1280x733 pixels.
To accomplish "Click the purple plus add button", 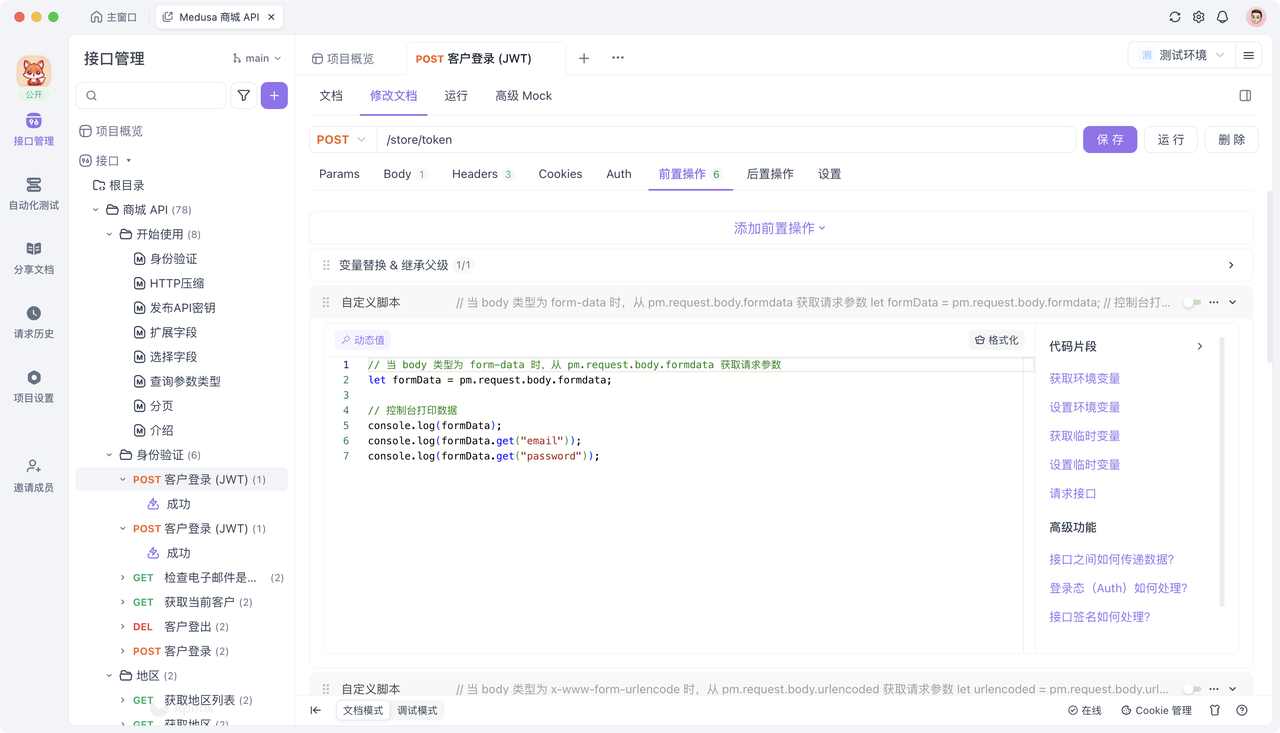I will click(x=274, y=95).
